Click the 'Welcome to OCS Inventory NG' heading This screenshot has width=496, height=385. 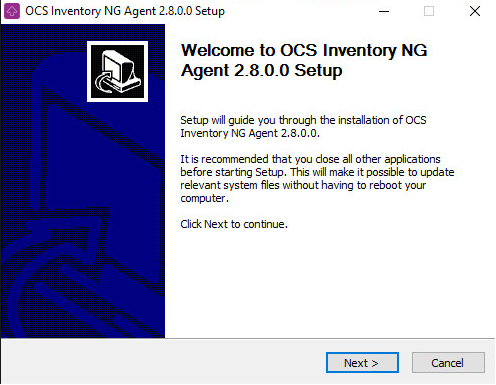(304, 50)
